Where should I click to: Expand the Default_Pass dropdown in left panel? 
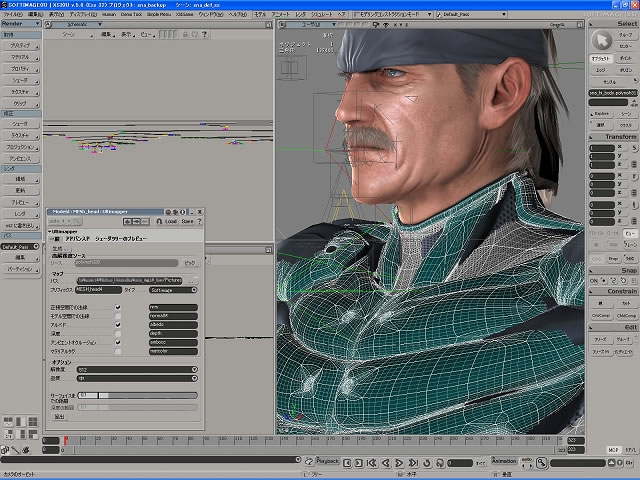(21, 246)
